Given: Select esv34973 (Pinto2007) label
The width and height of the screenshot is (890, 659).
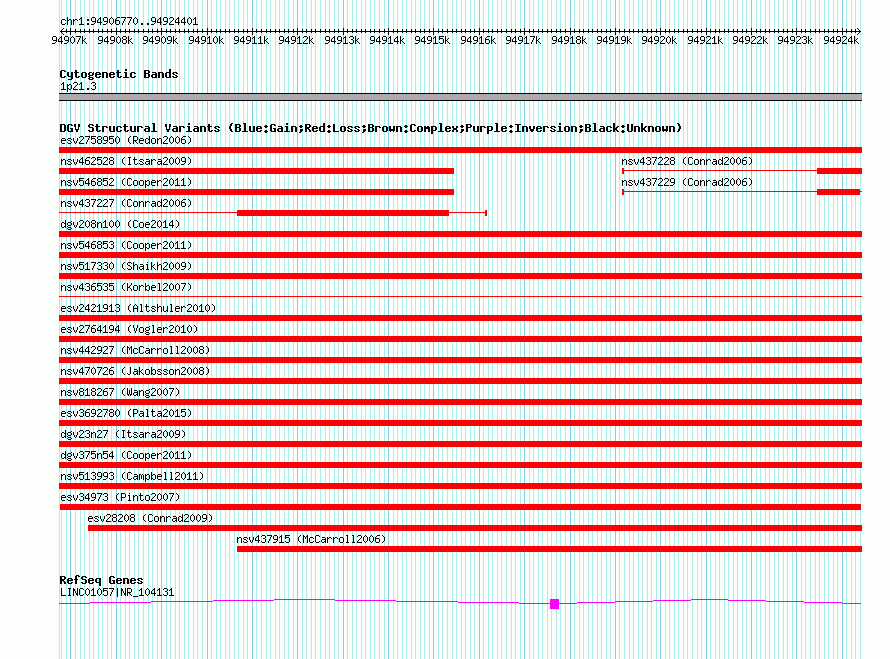Looking at the screenshot, I should (x=120, y=497).
